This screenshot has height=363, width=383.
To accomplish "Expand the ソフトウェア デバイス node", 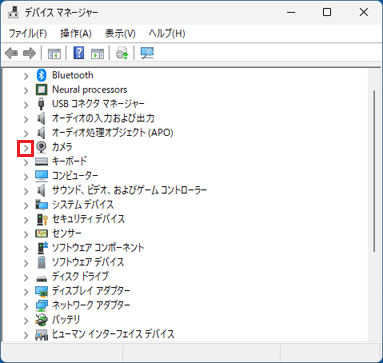I will [x=26, y=263].
